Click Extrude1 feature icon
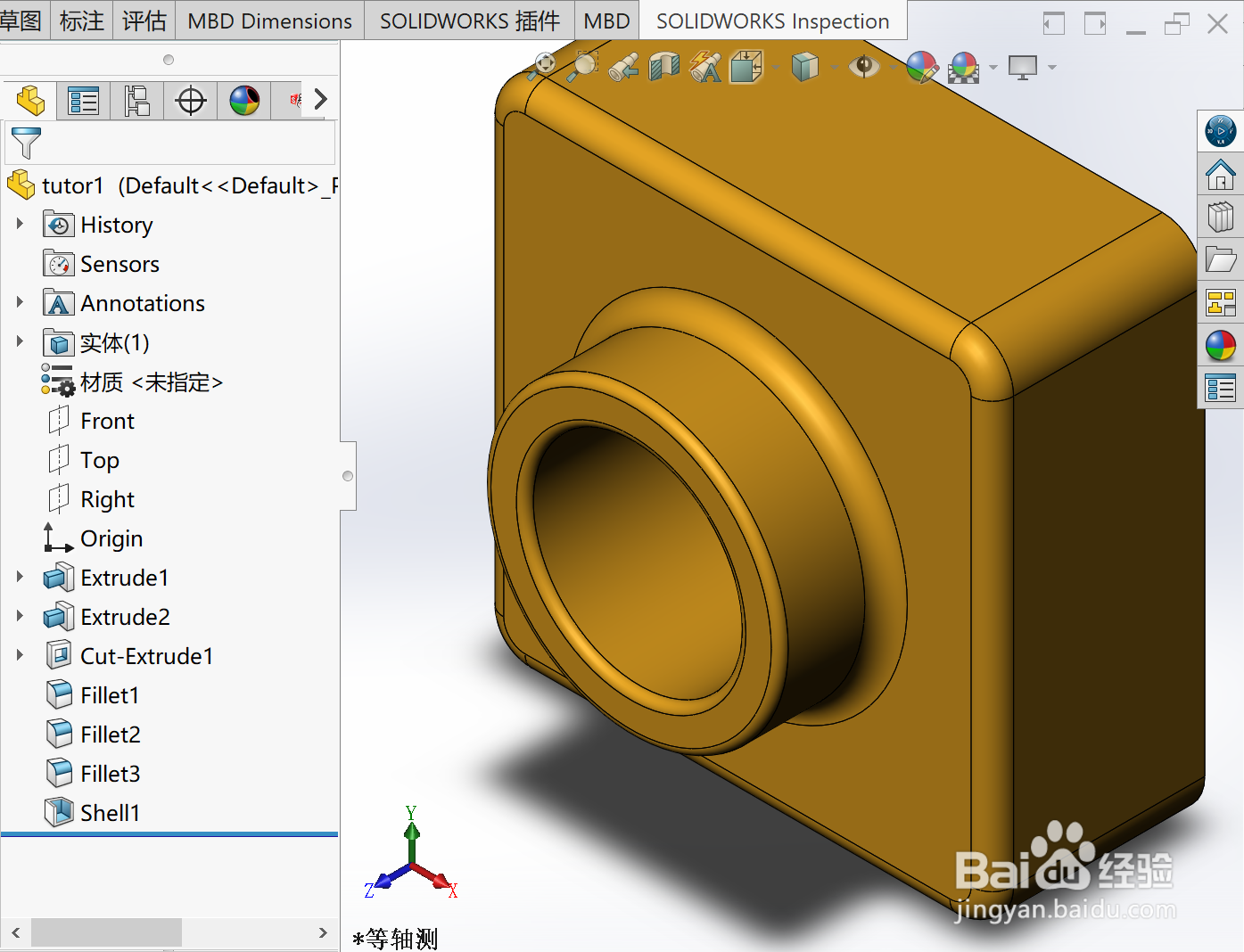 click(x=59, y=578)
